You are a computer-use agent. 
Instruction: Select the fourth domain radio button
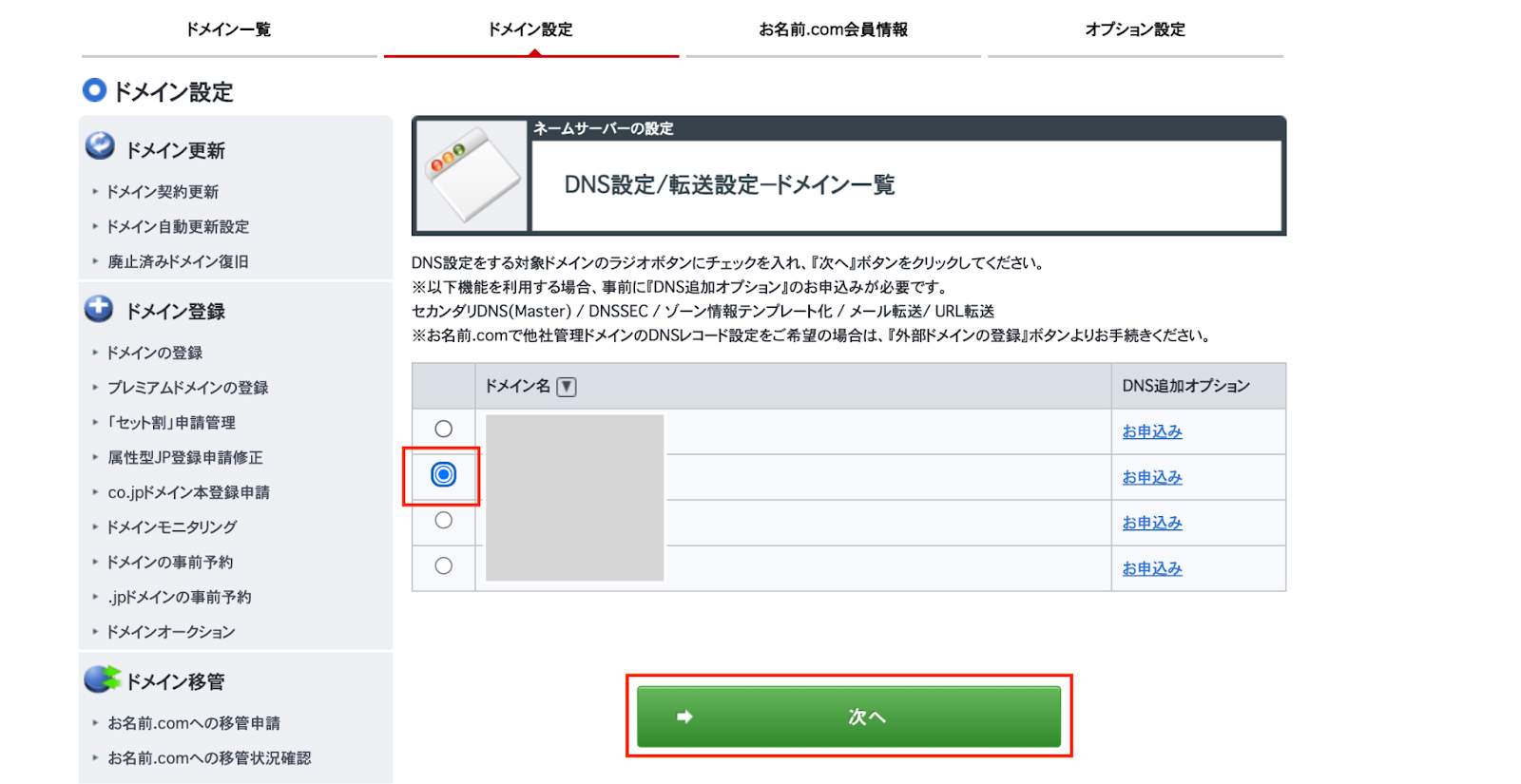444,565
